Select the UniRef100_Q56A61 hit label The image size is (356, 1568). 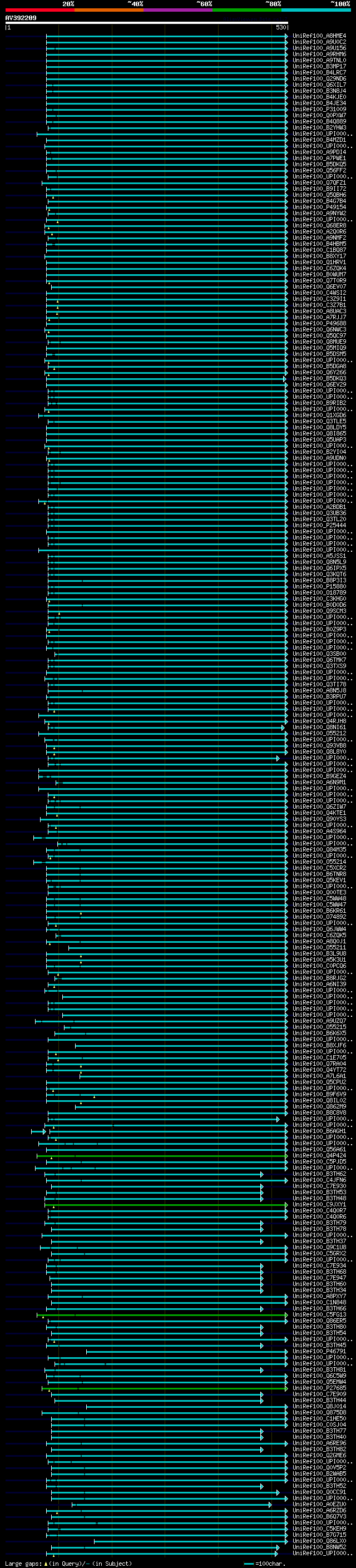click(319, 1149)
